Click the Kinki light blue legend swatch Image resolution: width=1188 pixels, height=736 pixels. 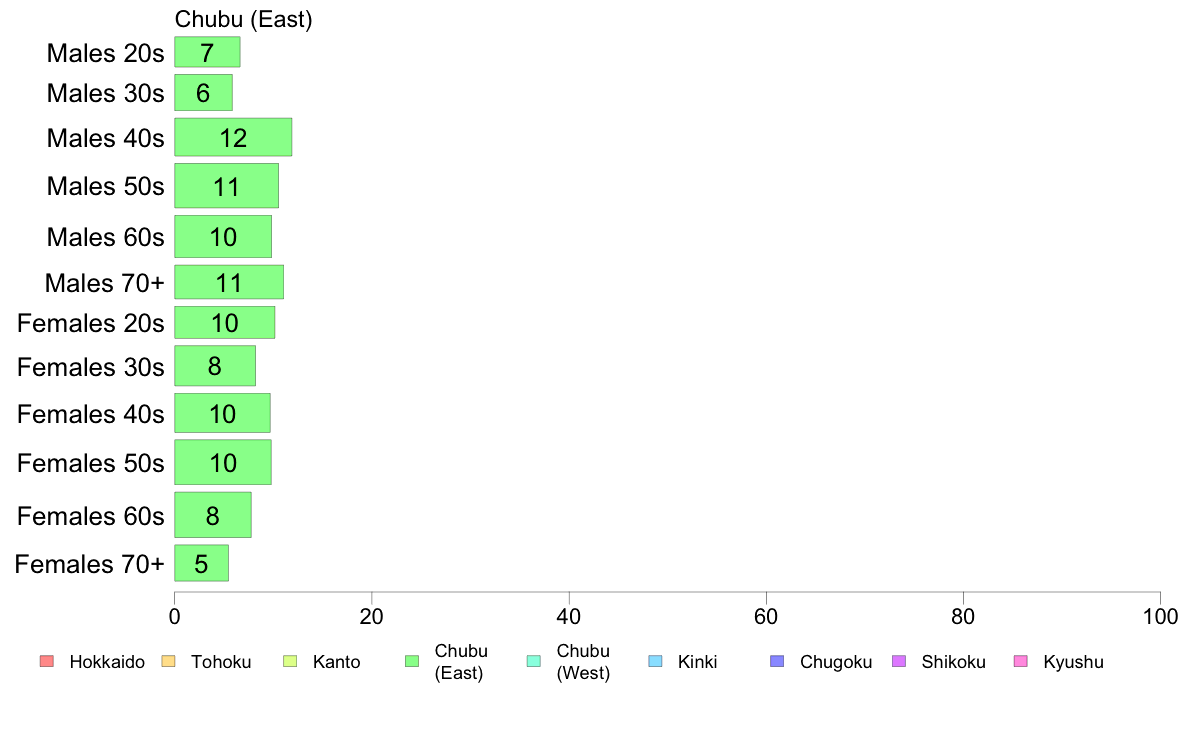[x=655, y=661]
